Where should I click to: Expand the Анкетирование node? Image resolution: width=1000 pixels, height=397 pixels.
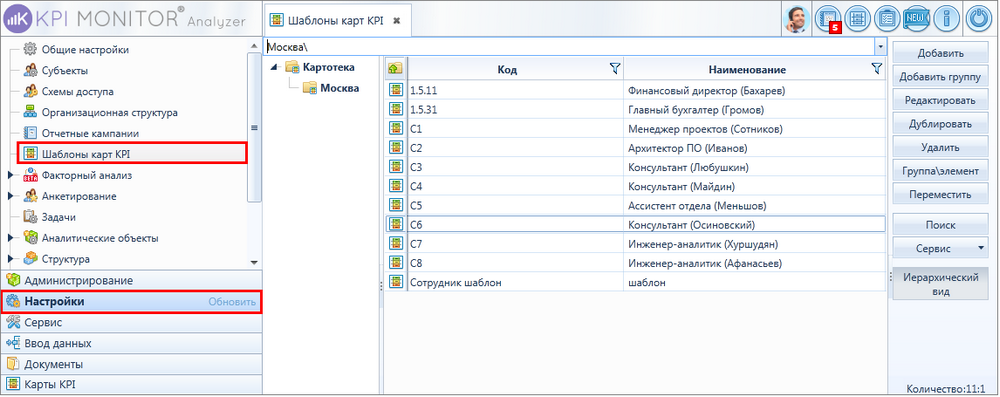click(10, 196)
